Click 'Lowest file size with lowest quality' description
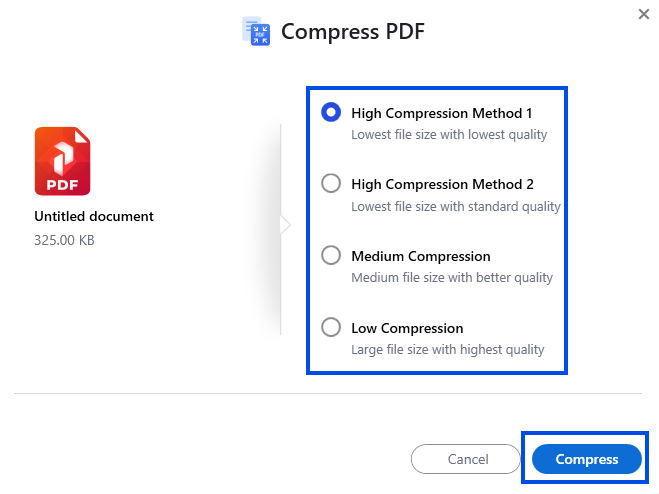 (x=449, y=135)
